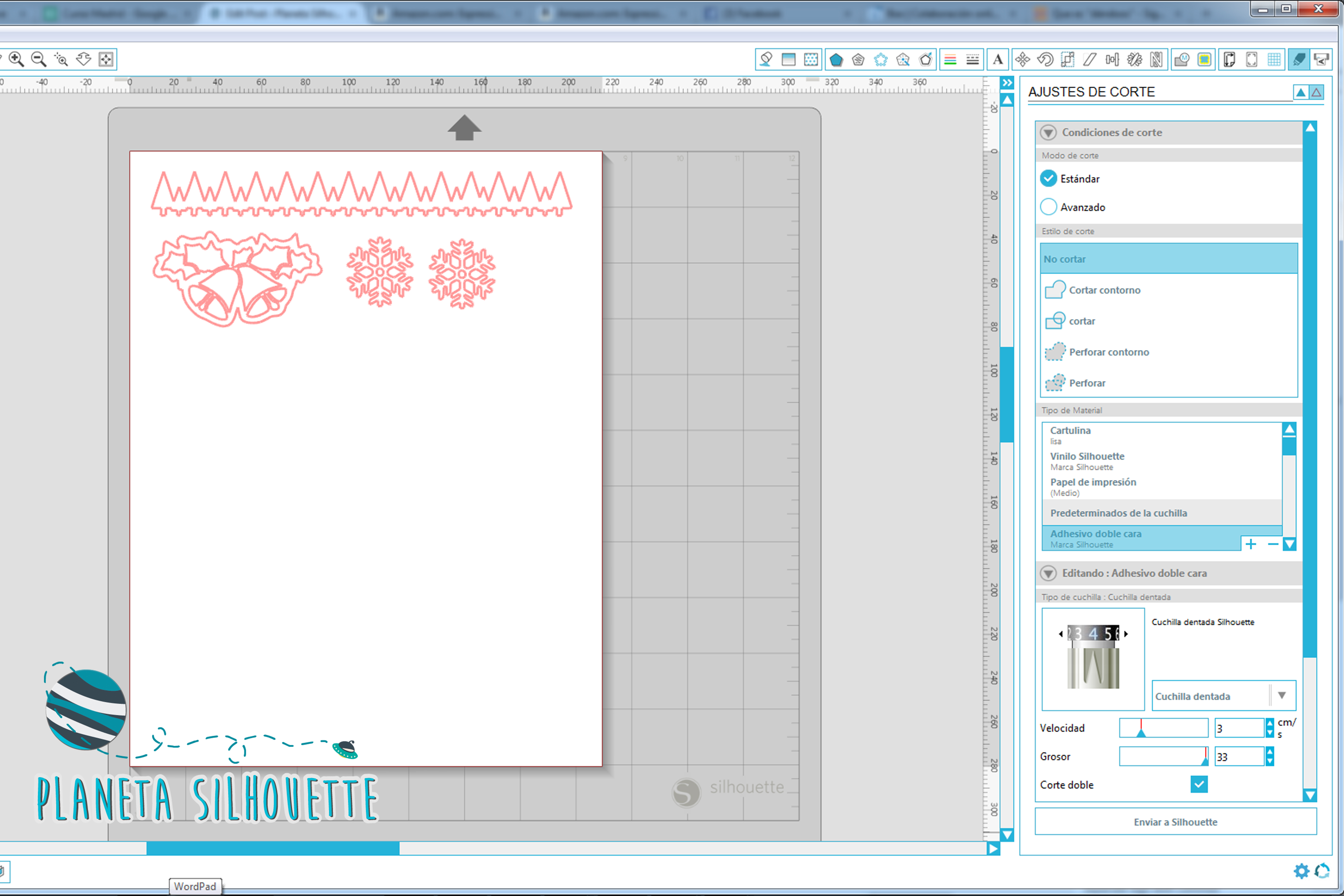Open the shear slanted shape panel
Screen dimensions: 1344x896
[1090, 59]
